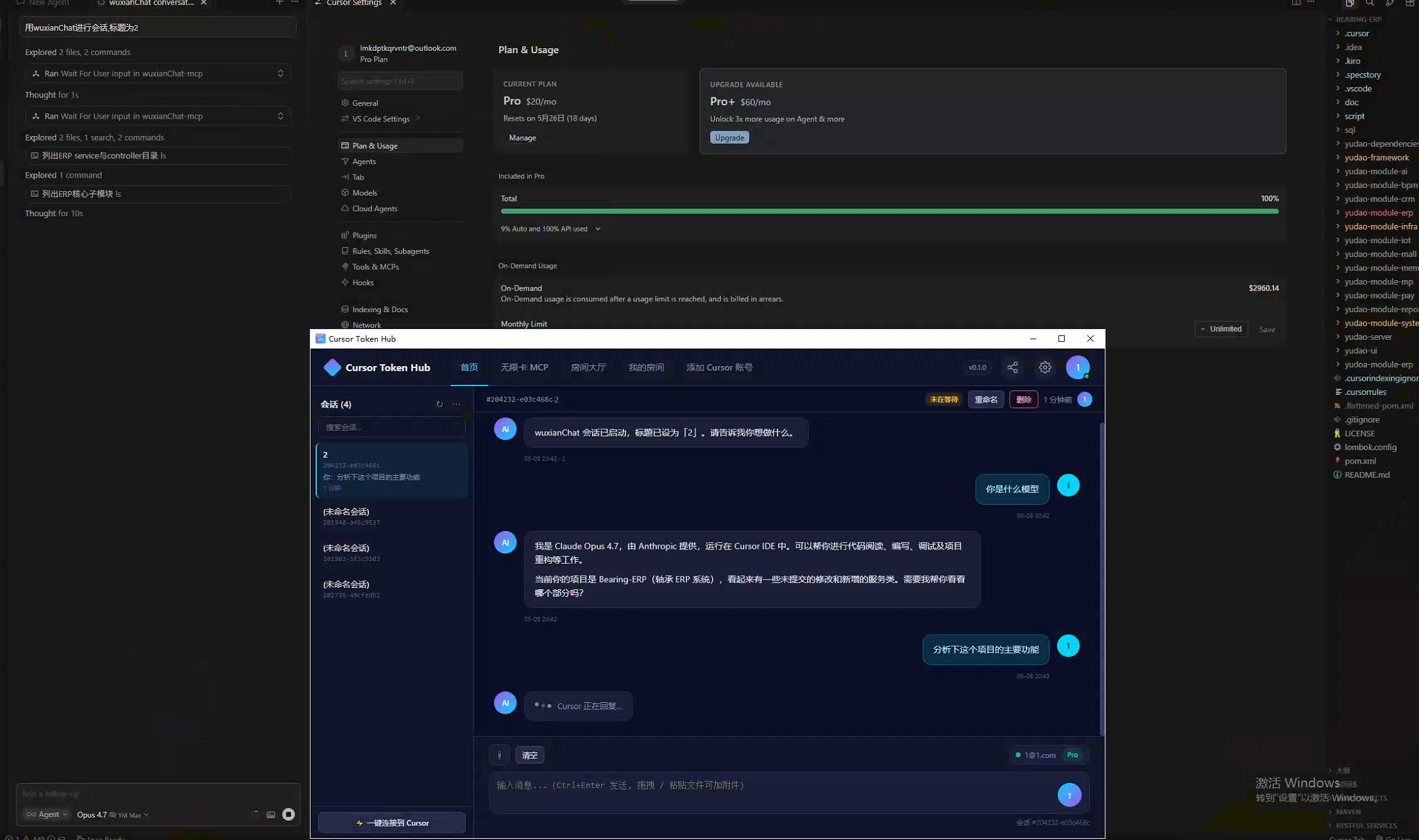Open Plan & Usage settings section
This screenshot has width=1419, height=840.
point(400,146)
